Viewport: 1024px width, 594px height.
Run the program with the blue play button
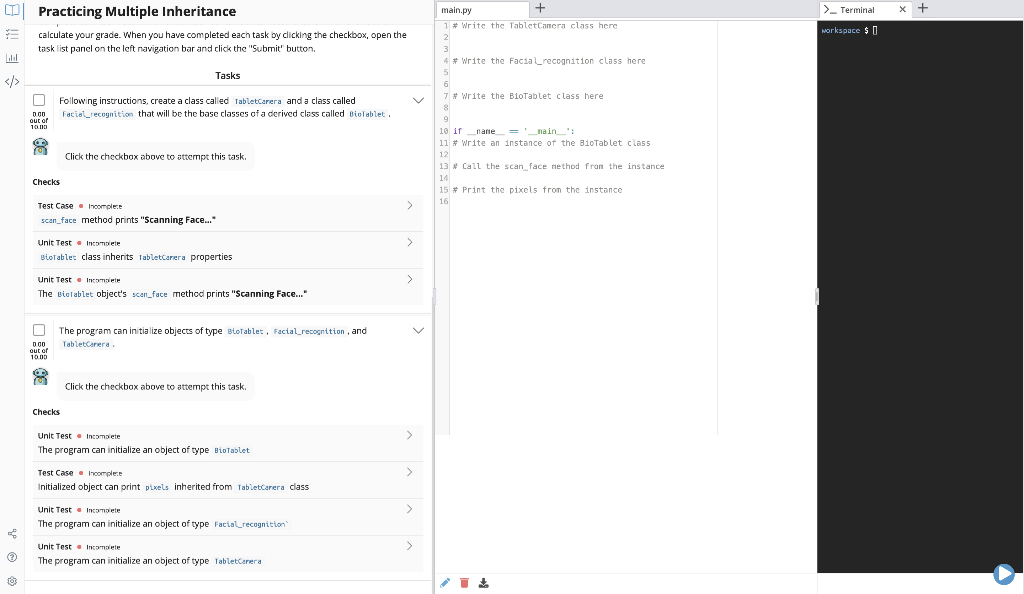coord(1004,574)
